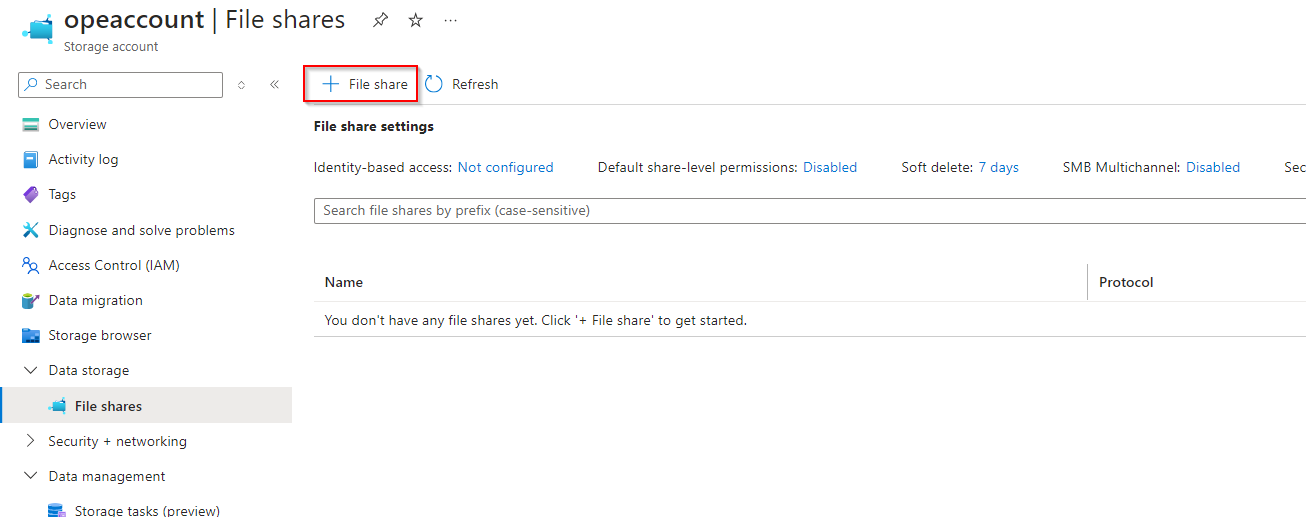Pin the File shares blade
The width and height of the screenshot is (1306, 517).
380,20
